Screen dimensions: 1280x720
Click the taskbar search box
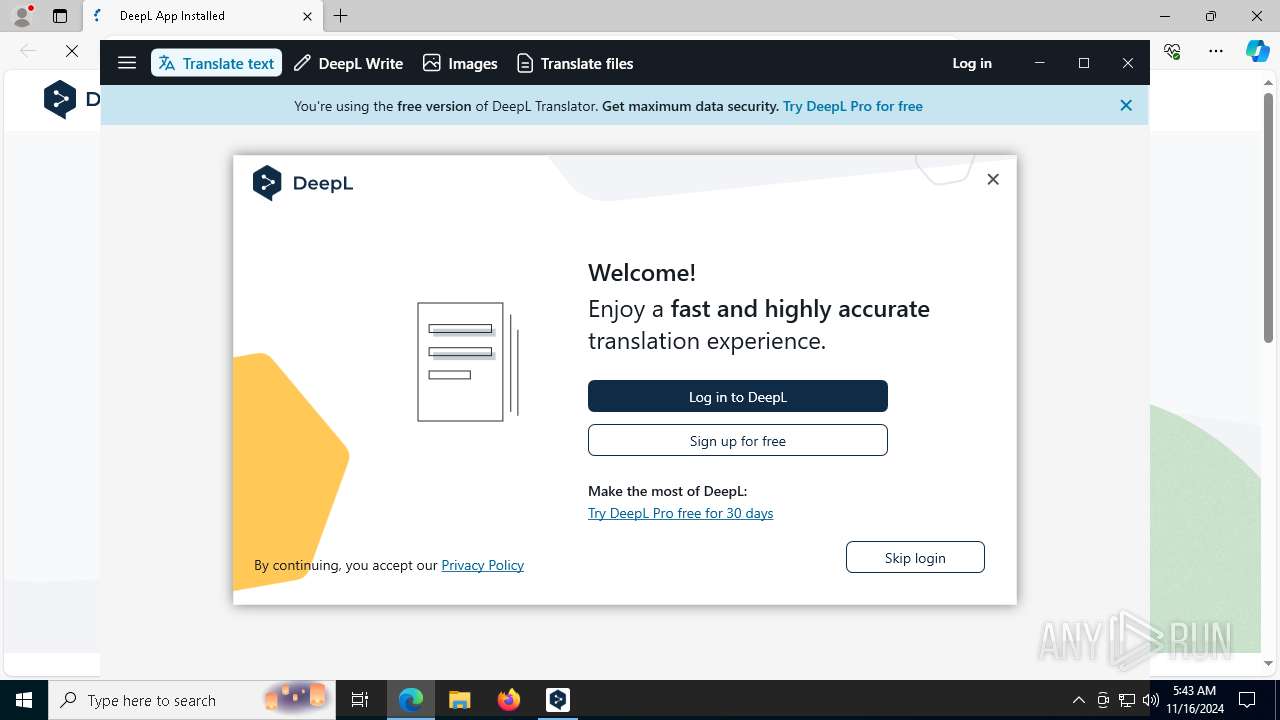192,700
